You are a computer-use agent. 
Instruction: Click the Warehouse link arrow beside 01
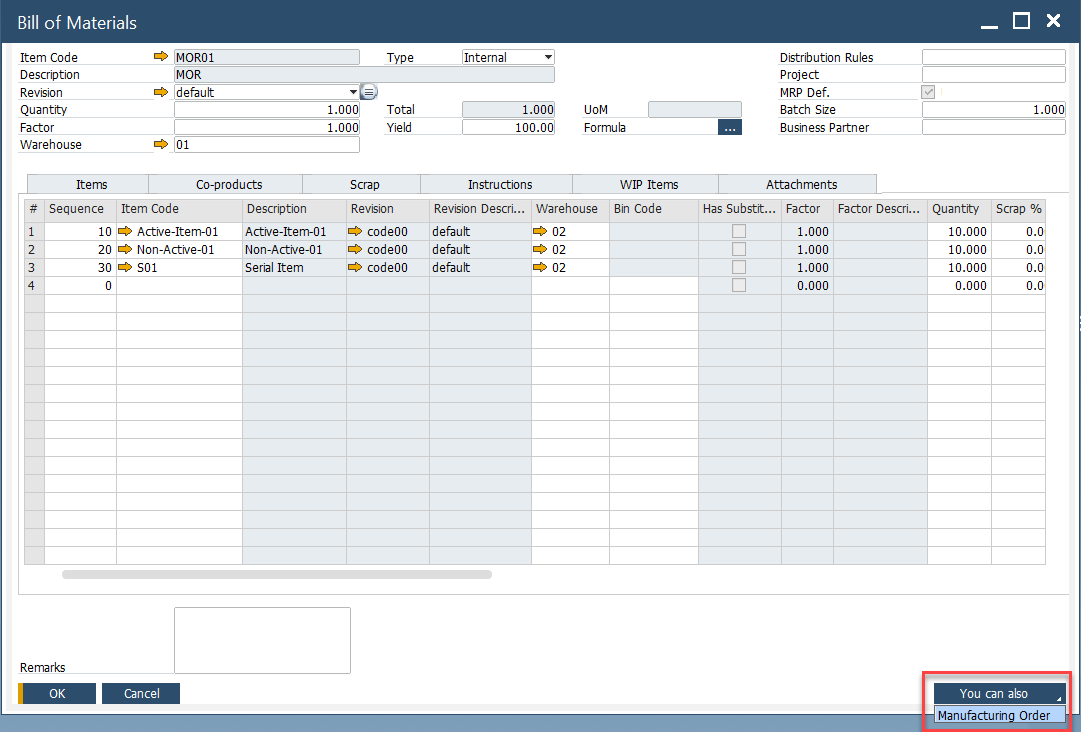pos(161,145)
